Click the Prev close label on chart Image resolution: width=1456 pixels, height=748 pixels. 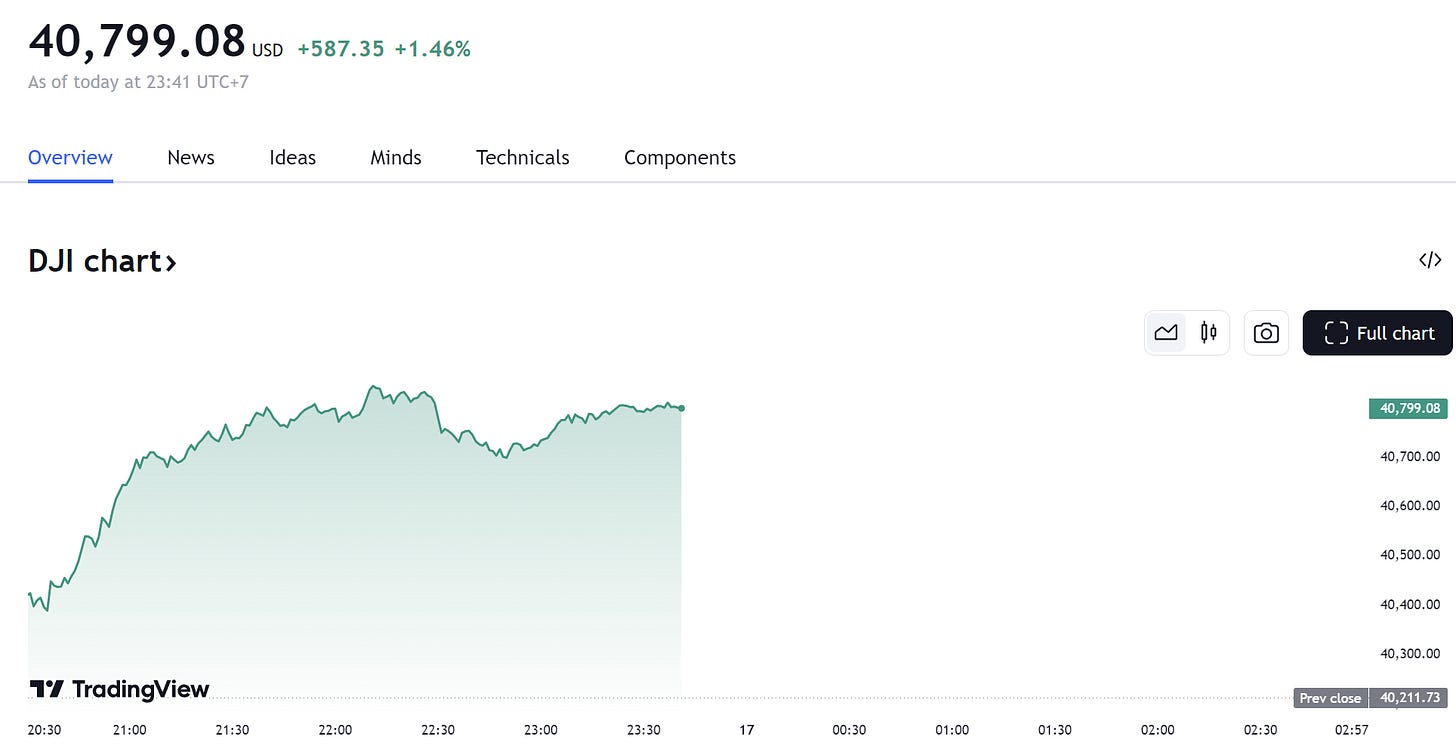(1330, 698)
